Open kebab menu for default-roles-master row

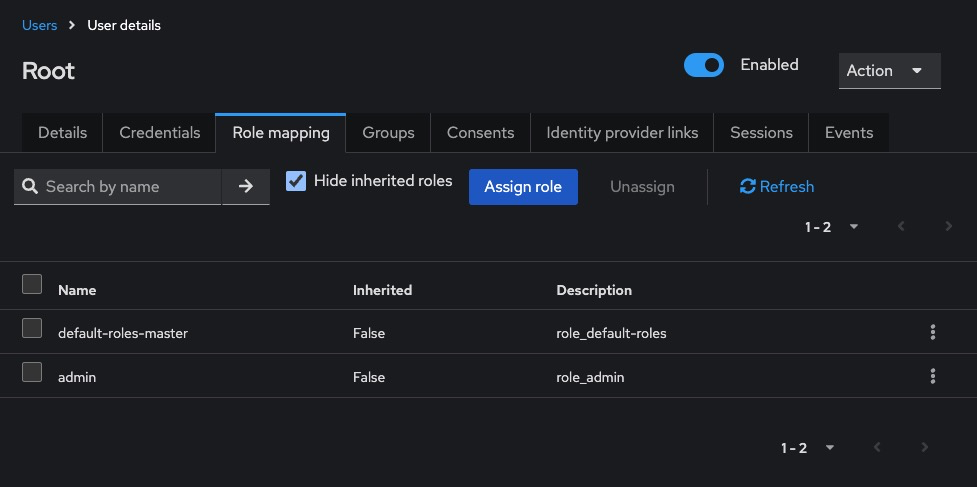932,332
